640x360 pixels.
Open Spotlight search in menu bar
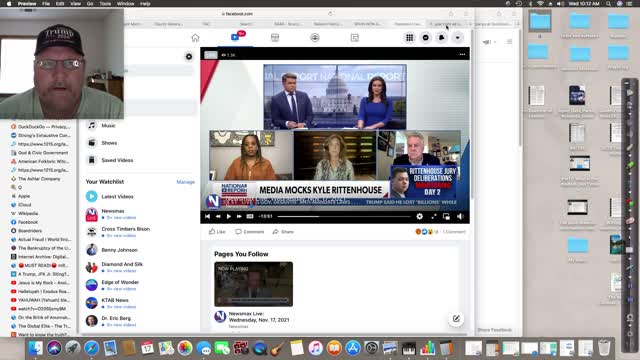tap(608, 4)
